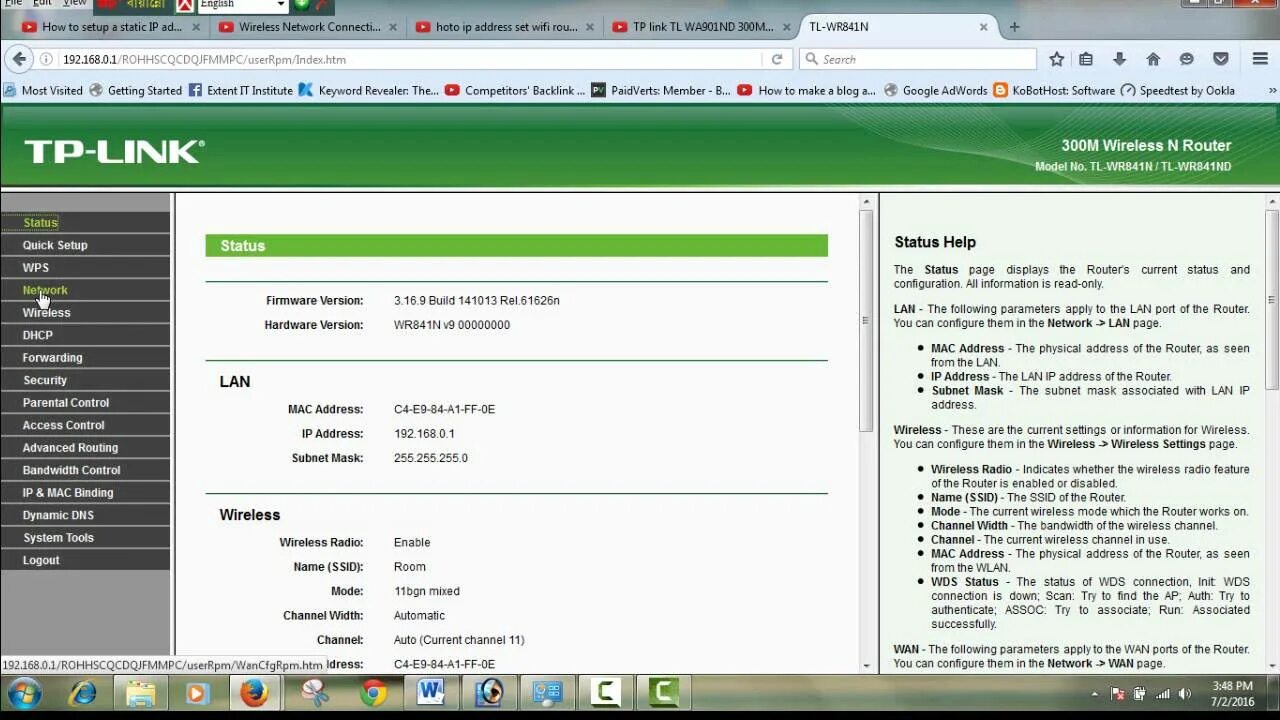Image resolution: width=1280 pixels, height=720 pixels.
Task: Open Most Visited bookmarks folder
Action: click(44, 90)
